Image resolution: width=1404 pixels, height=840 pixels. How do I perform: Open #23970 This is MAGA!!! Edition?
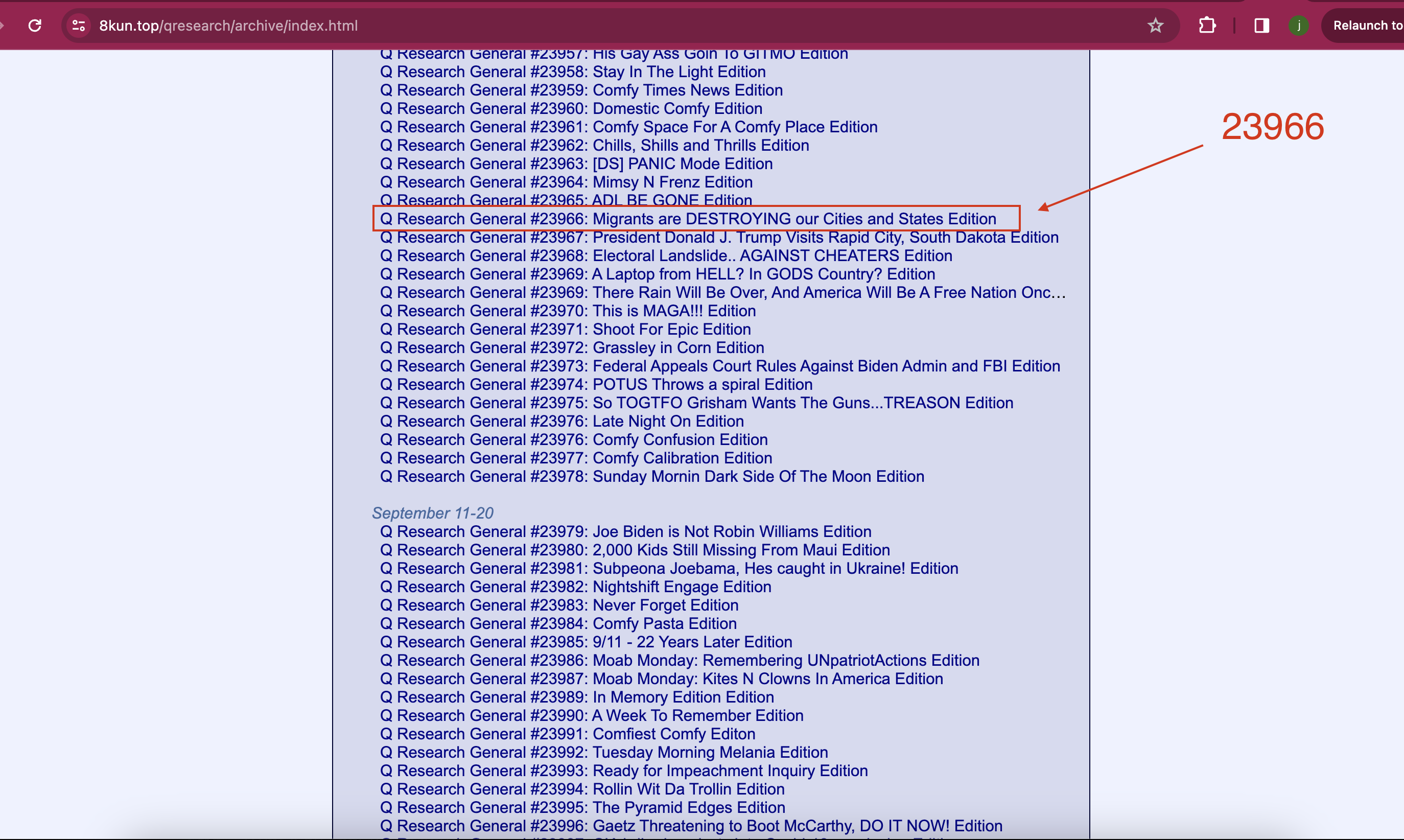[568, 311]
